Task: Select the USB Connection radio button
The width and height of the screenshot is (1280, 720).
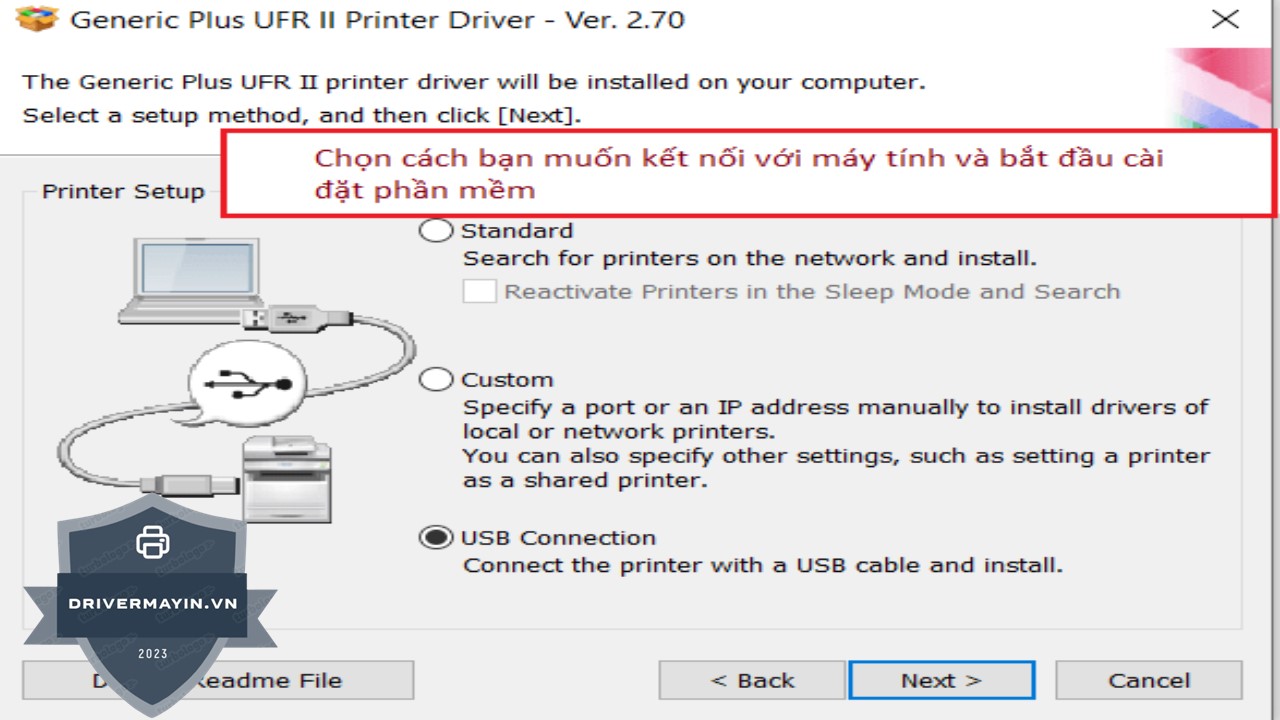Action: point(435,538)
